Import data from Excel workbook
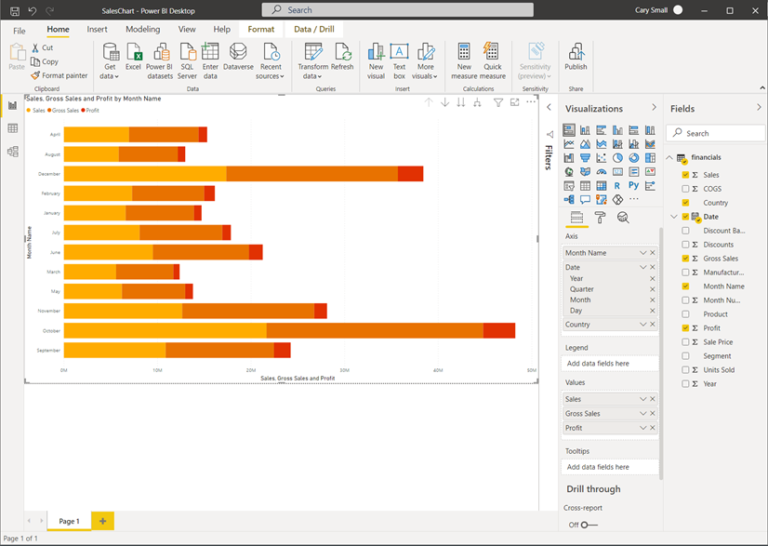768x546 pixels. click(133, 56)
